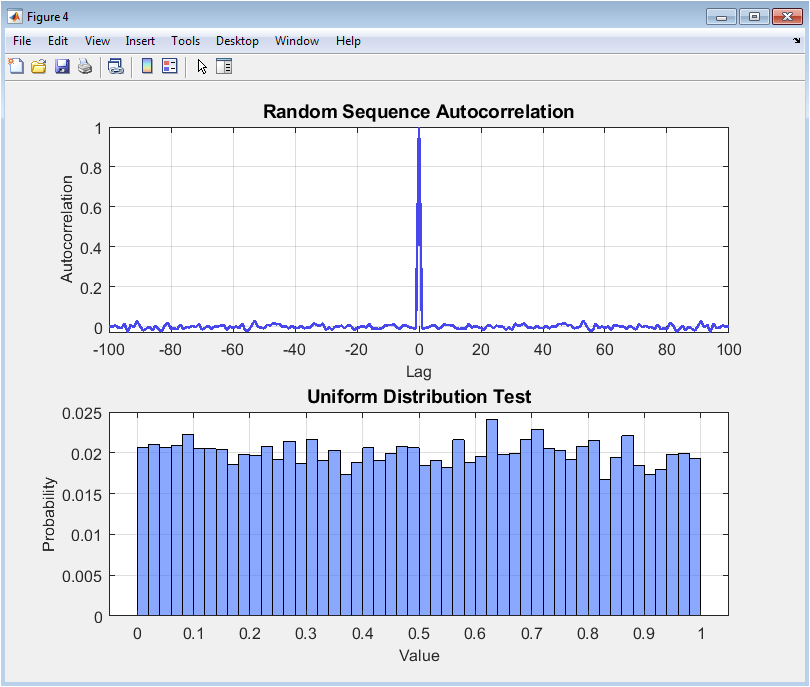Expand the View menu
This screenshot has width=810, height=687.
pyautogui.click(x=97, y=41)
